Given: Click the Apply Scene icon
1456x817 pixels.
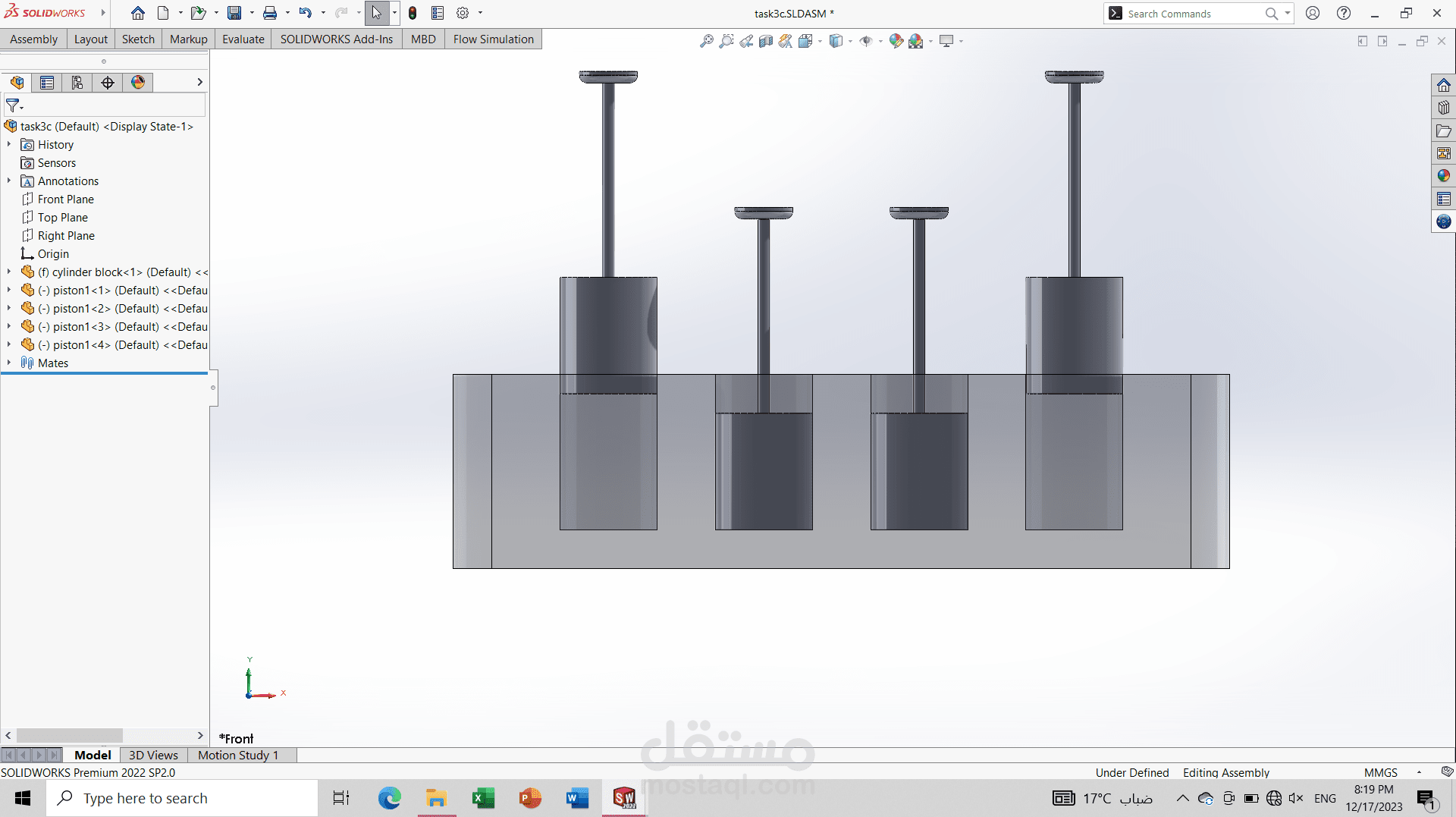Looking at the screenshot, I should pyautogui.click(x=916, y=41).
